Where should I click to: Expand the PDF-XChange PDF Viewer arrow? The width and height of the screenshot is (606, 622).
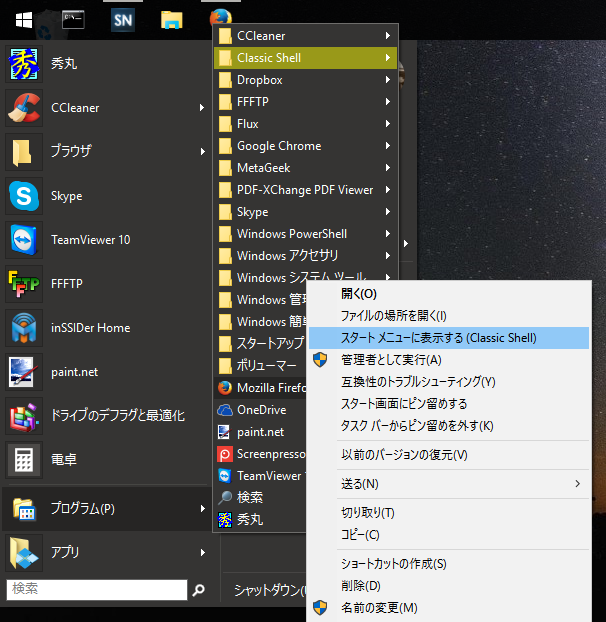[x=387, y=190]
